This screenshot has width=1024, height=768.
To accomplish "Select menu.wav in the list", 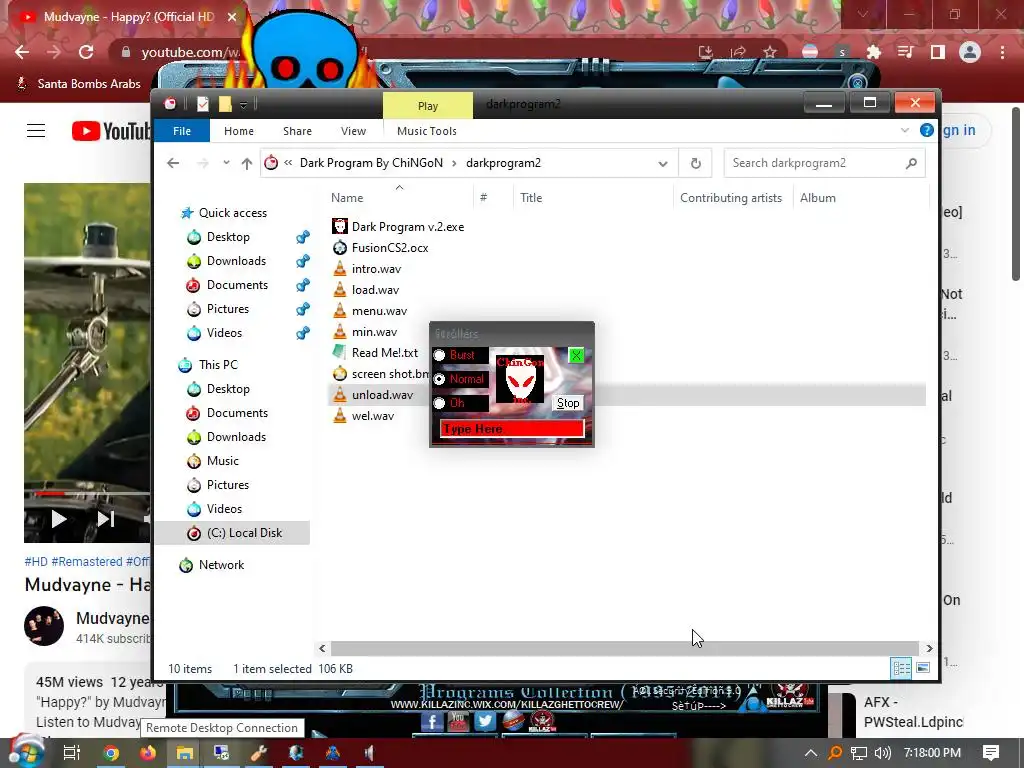I will (379, 311).
